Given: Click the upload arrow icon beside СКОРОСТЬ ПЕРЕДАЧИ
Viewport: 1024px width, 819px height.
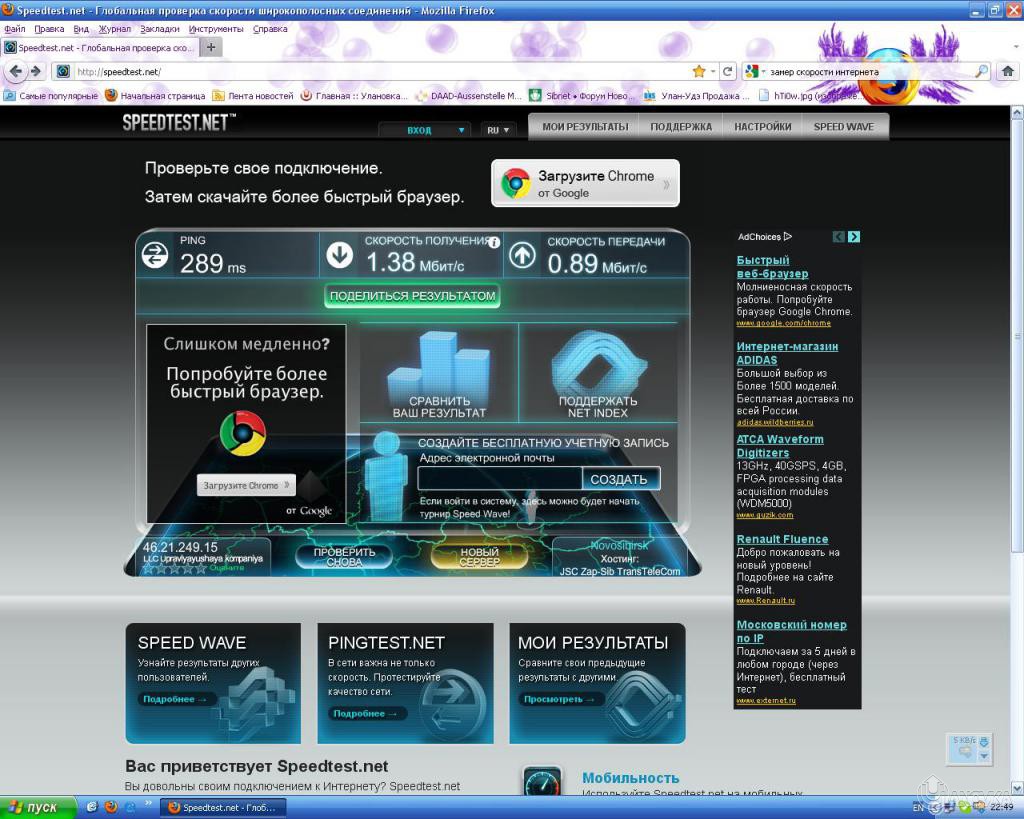Looking at the screenshot, I should (522, 255).
